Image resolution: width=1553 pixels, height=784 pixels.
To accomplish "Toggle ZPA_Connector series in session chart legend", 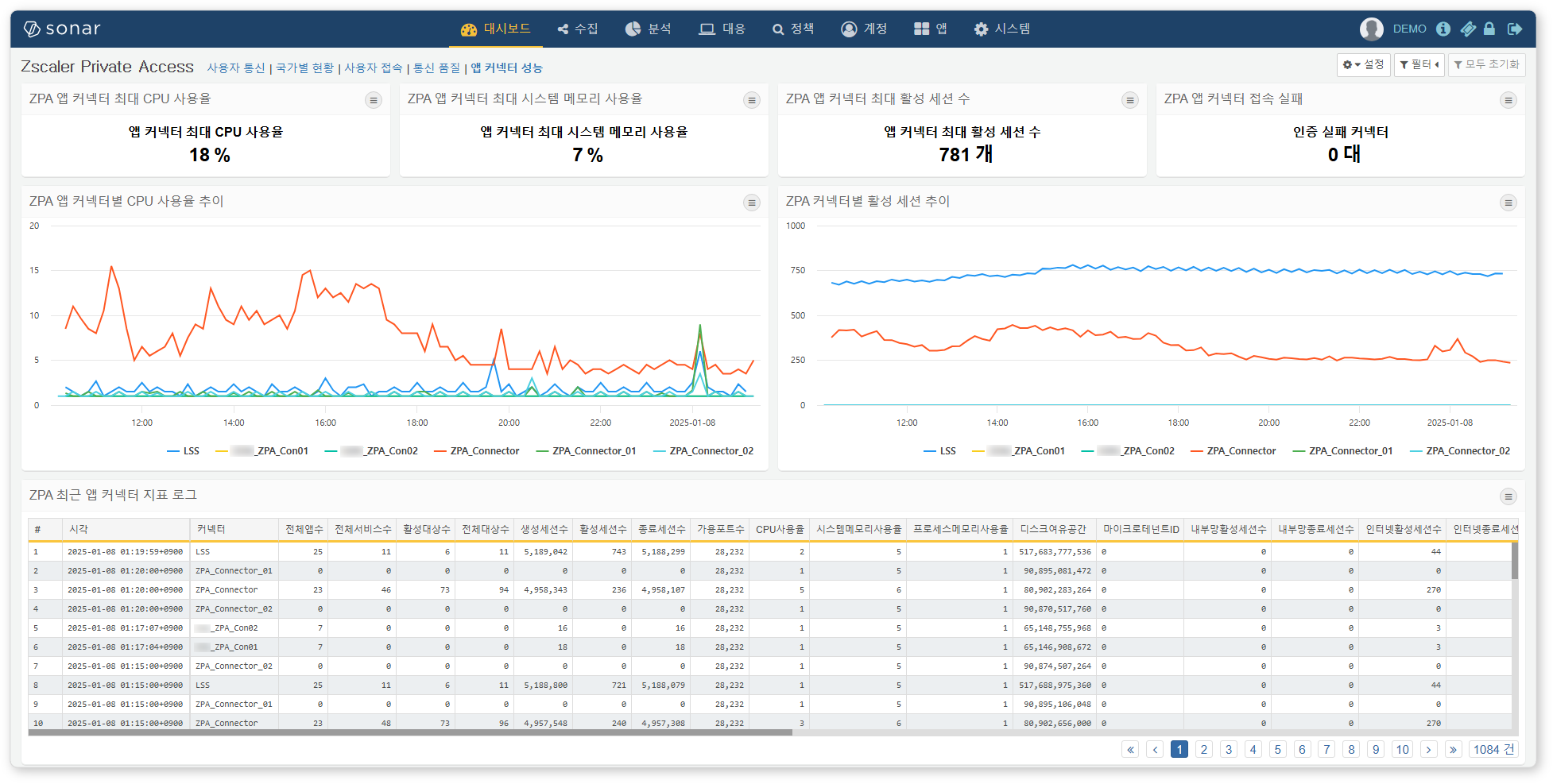I will tap(1233, 451).
